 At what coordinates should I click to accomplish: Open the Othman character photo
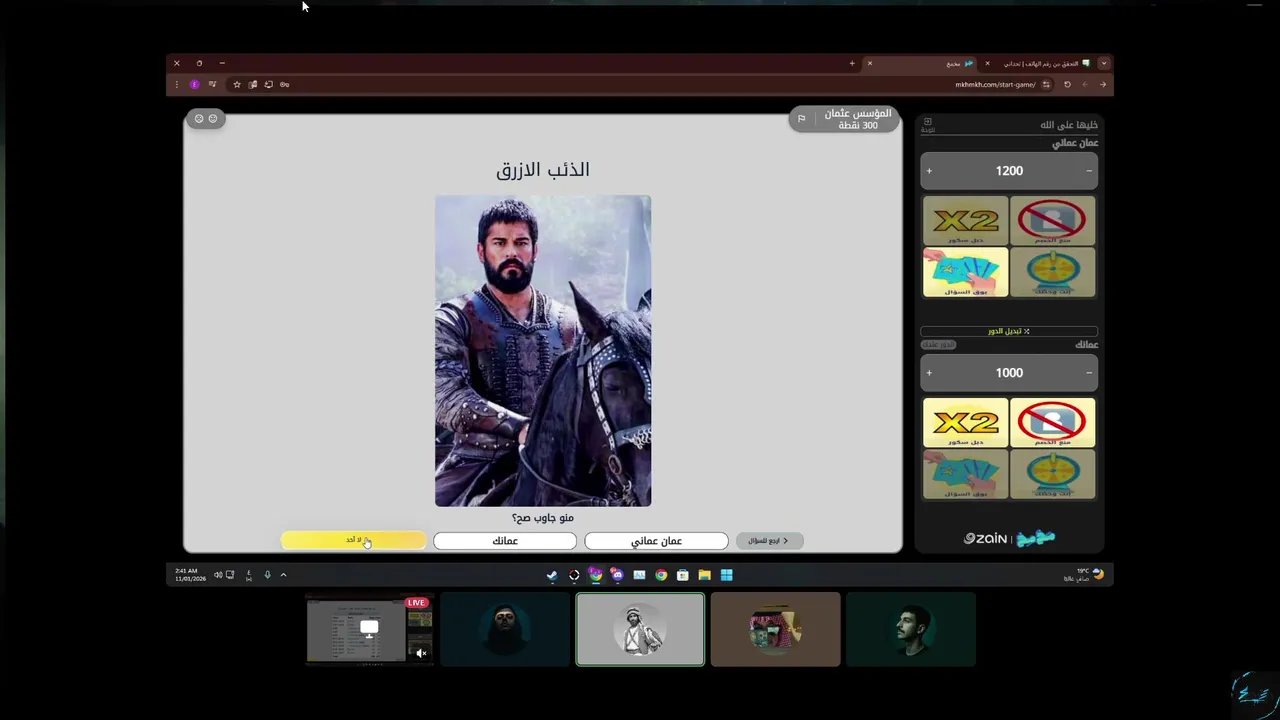click(543, 351)
